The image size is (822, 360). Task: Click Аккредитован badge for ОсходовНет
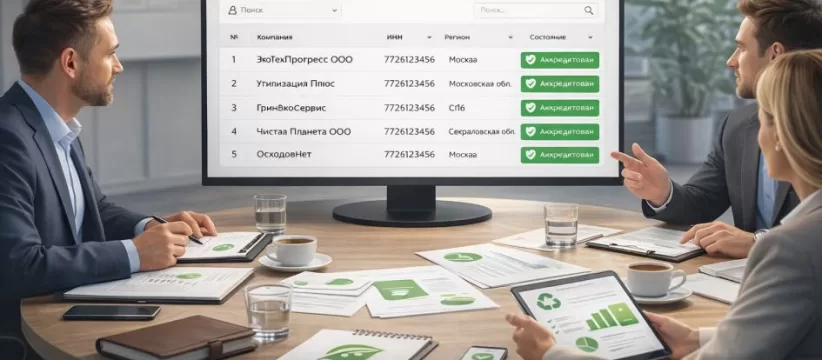tap(560, 155)
